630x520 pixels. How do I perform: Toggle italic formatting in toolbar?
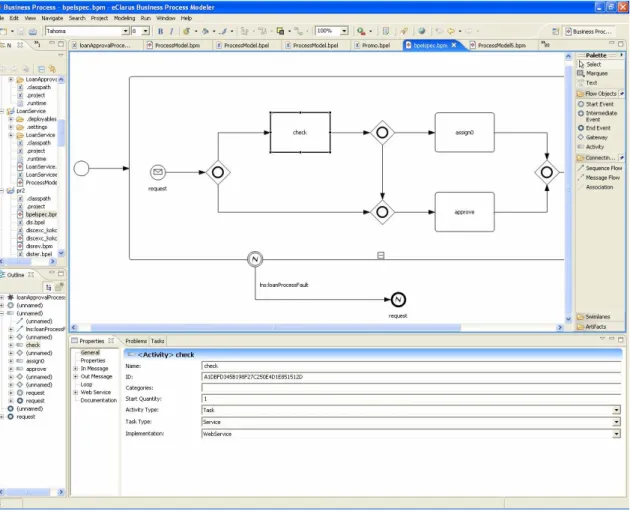(172, 31)
